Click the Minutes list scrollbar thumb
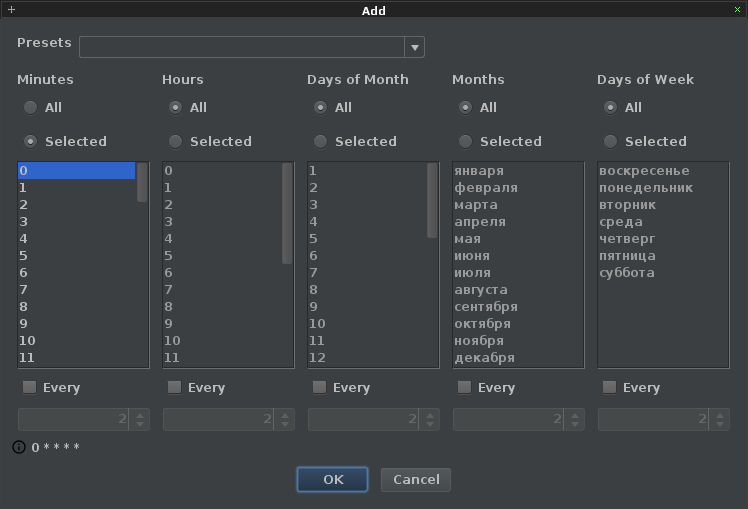This screenshot has height=509, width=748. [x=142, y=182]
